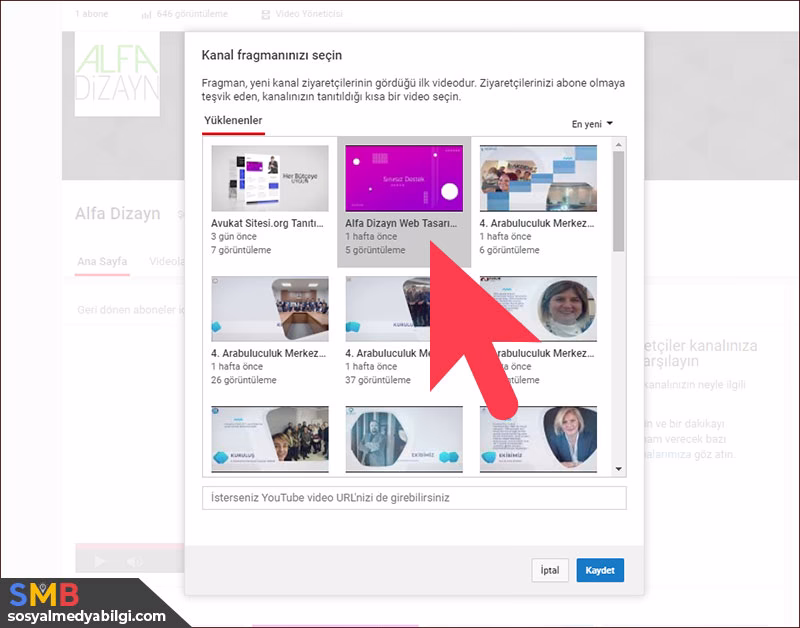Click the Video Yöneticisi icon at top

(x=265, y=15)
